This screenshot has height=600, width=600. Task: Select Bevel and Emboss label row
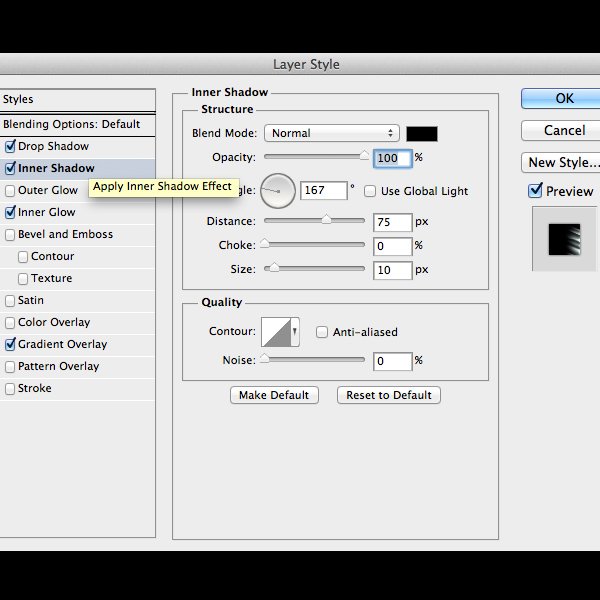click(x=65, y=234)
